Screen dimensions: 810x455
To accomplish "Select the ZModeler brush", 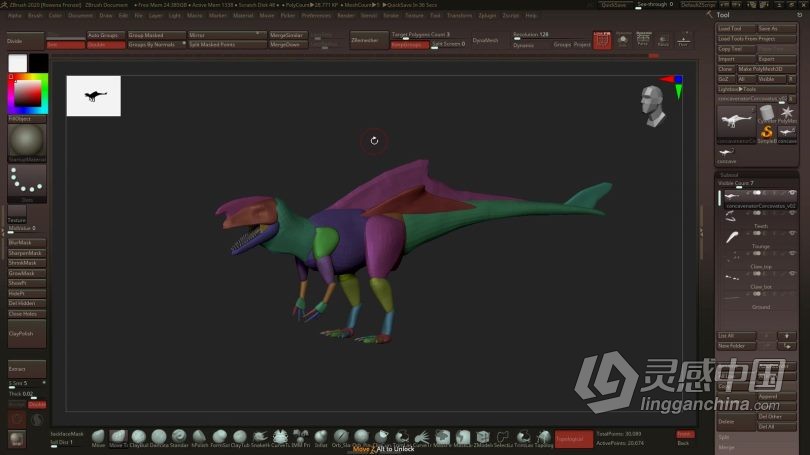I will click(483, 437).
